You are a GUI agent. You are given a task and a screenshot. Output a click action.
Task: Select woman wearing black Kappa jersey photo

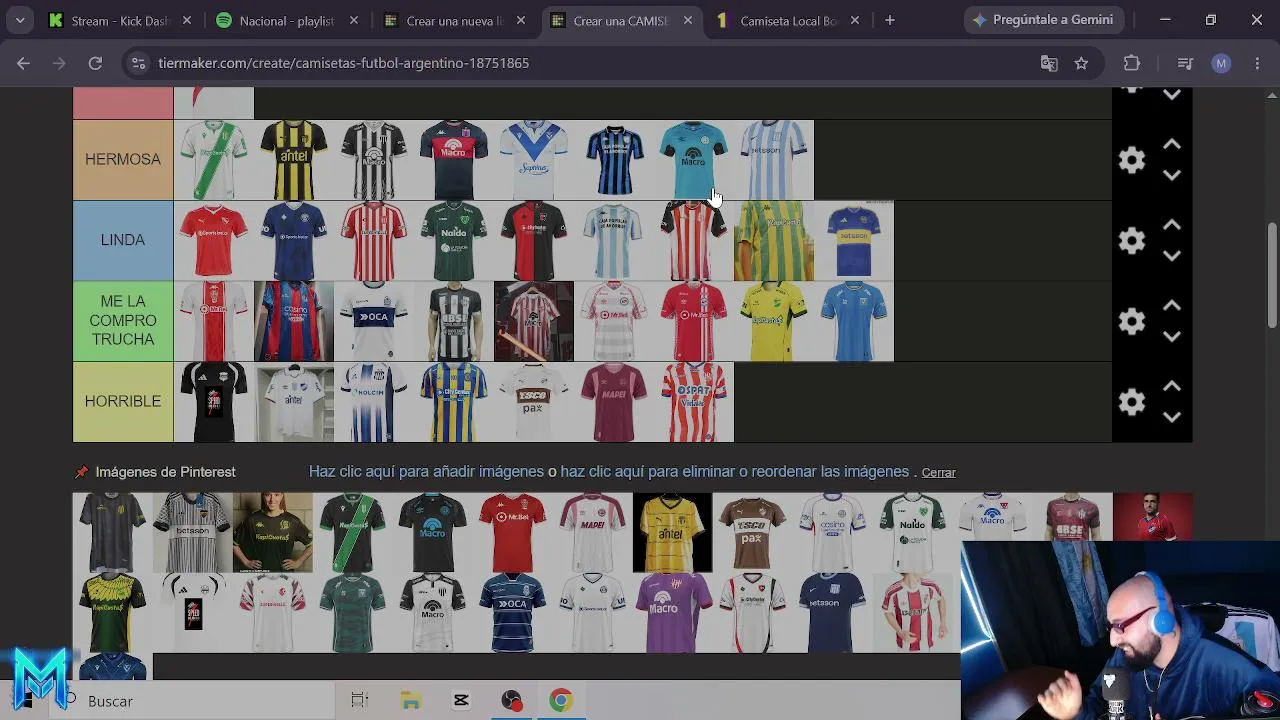click(x=273, y=533)
